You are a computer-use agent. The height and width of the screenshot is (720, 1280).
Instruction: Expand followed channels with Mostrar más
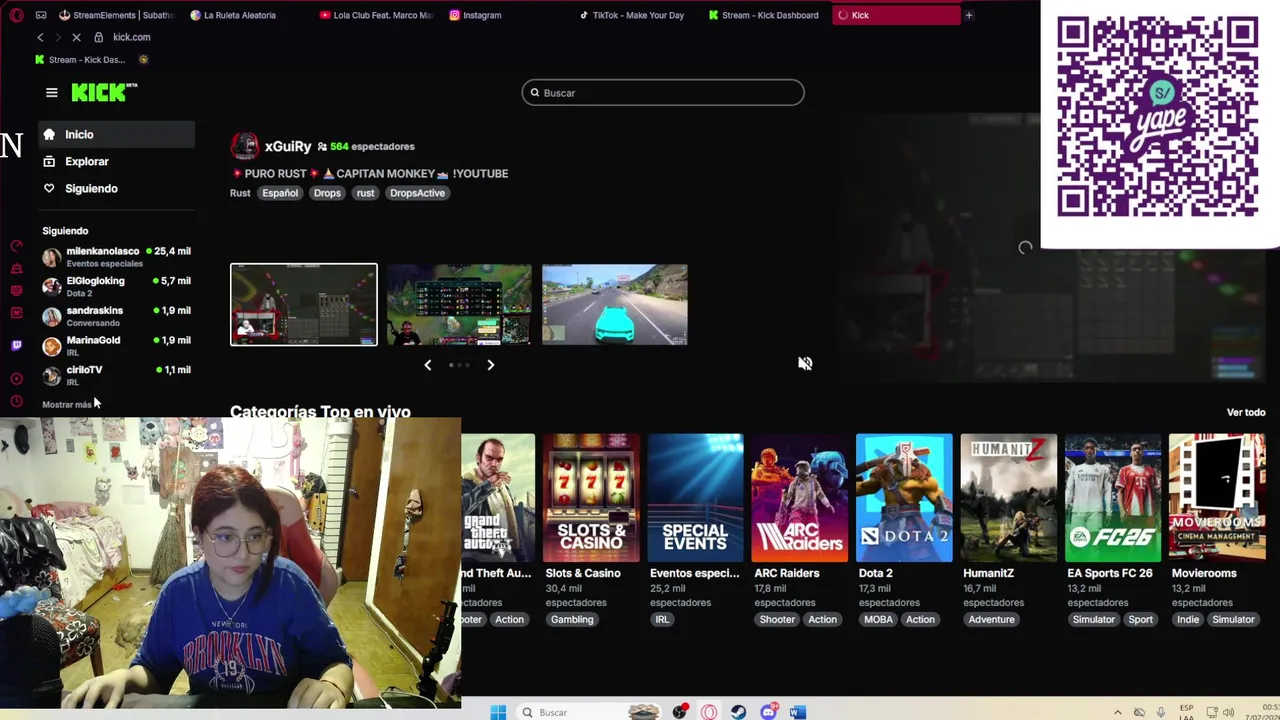click(67, 405)
